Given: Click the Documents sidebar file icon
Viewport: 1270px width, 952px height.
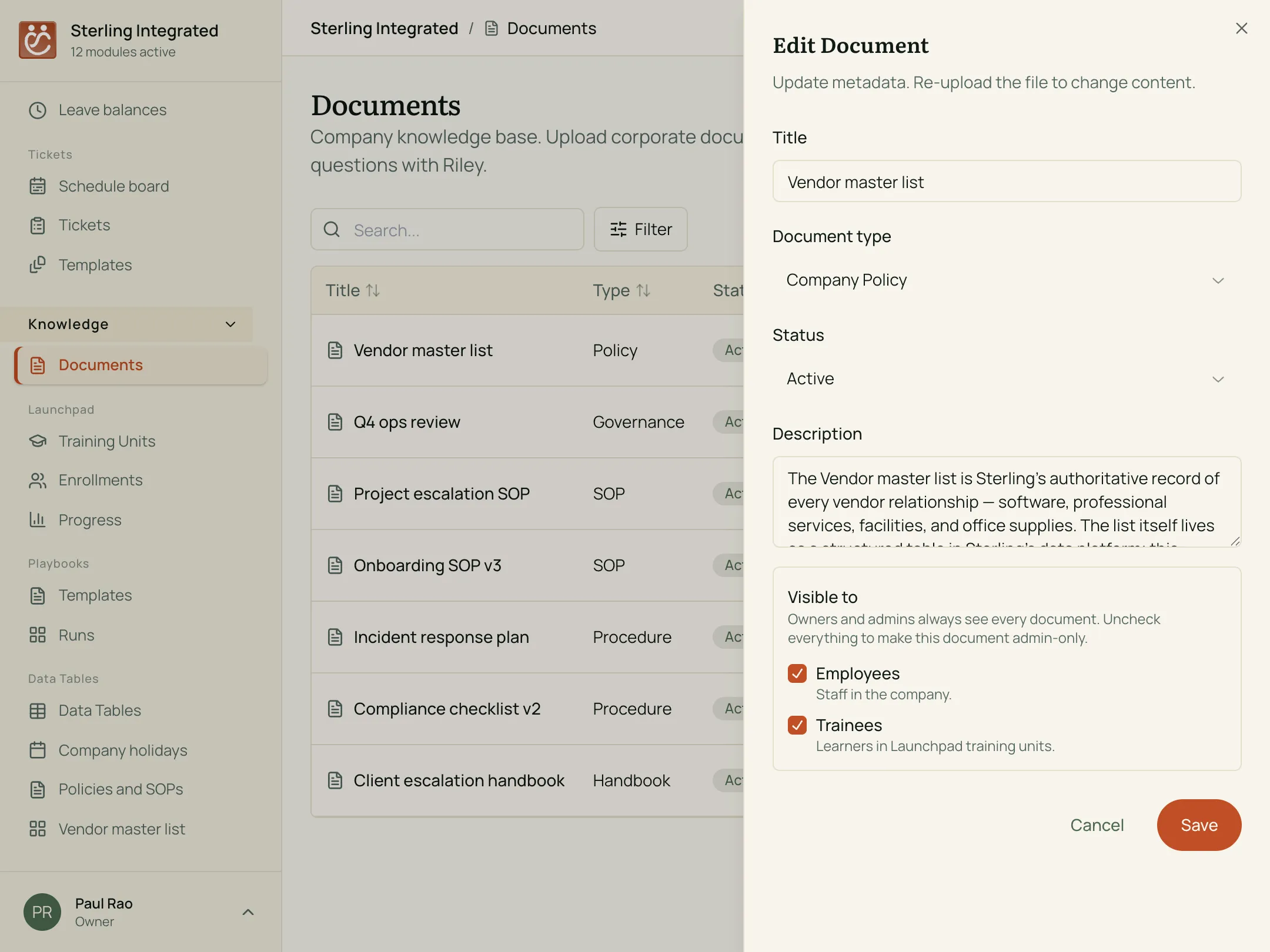Looking at the screenshot, I should coord(38,366).
